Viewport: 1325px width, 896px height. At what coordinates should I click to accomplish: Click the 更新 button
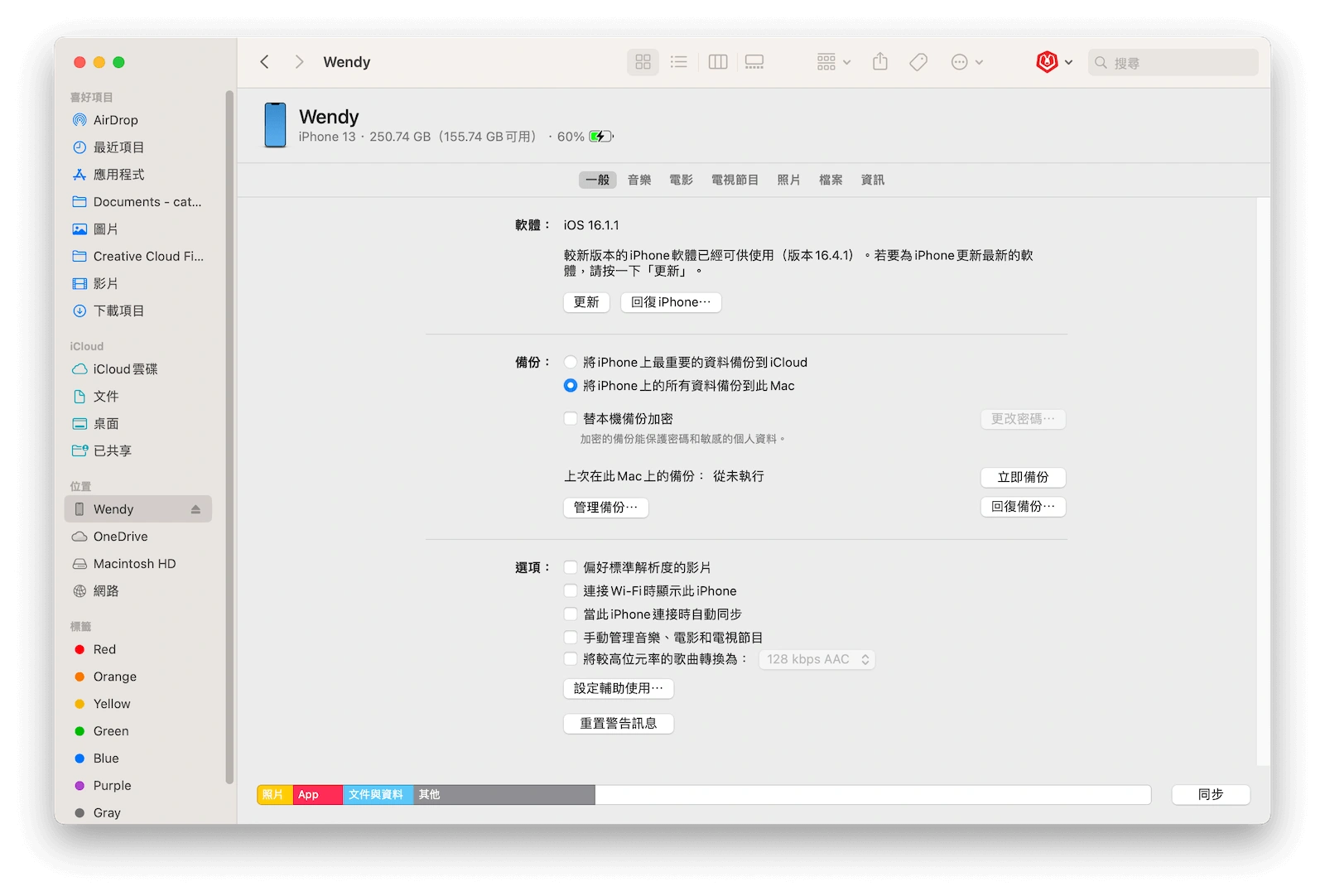coord(586,302)
